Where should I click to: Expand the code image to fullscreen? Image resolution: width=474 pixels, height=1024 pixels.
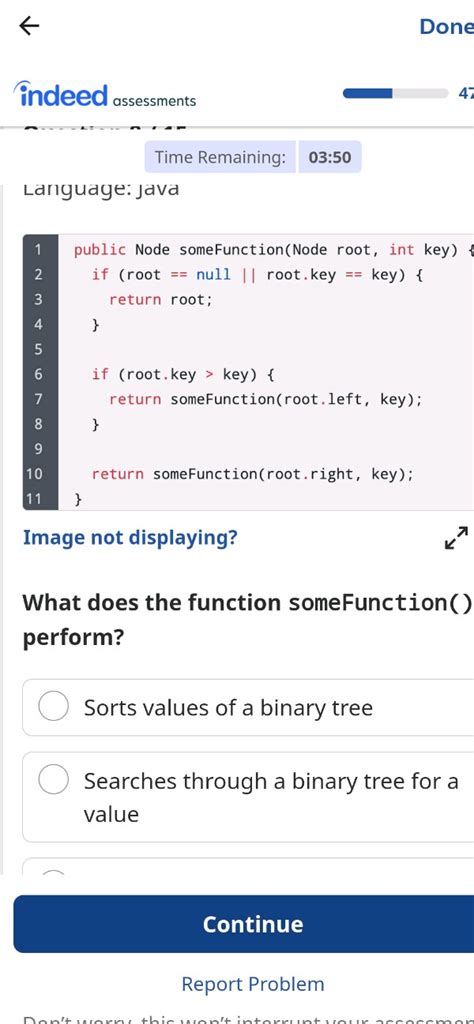(456, 537)
